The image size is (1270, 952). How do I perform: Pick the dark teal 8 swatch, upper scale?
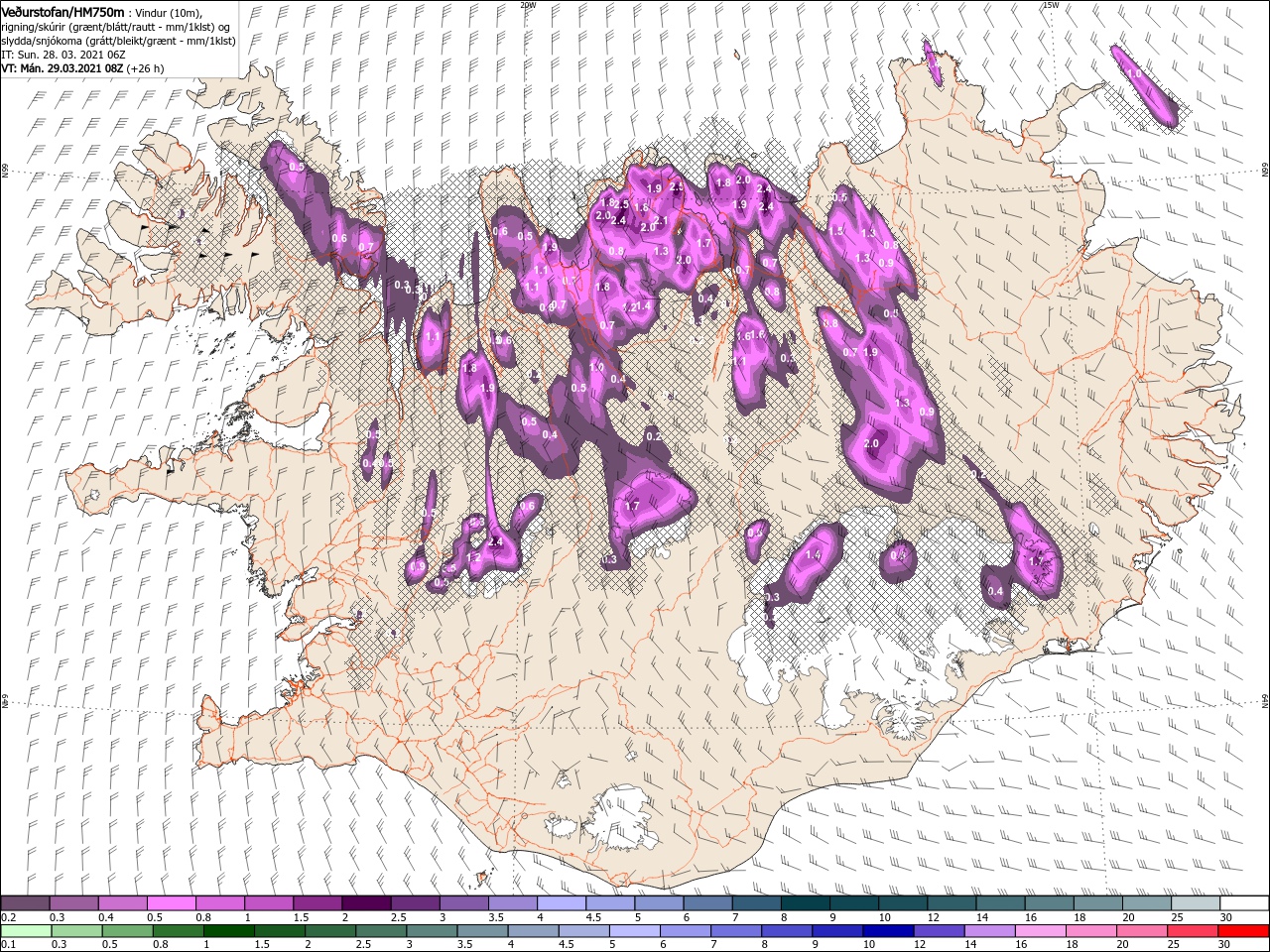[x=806, y=903]
